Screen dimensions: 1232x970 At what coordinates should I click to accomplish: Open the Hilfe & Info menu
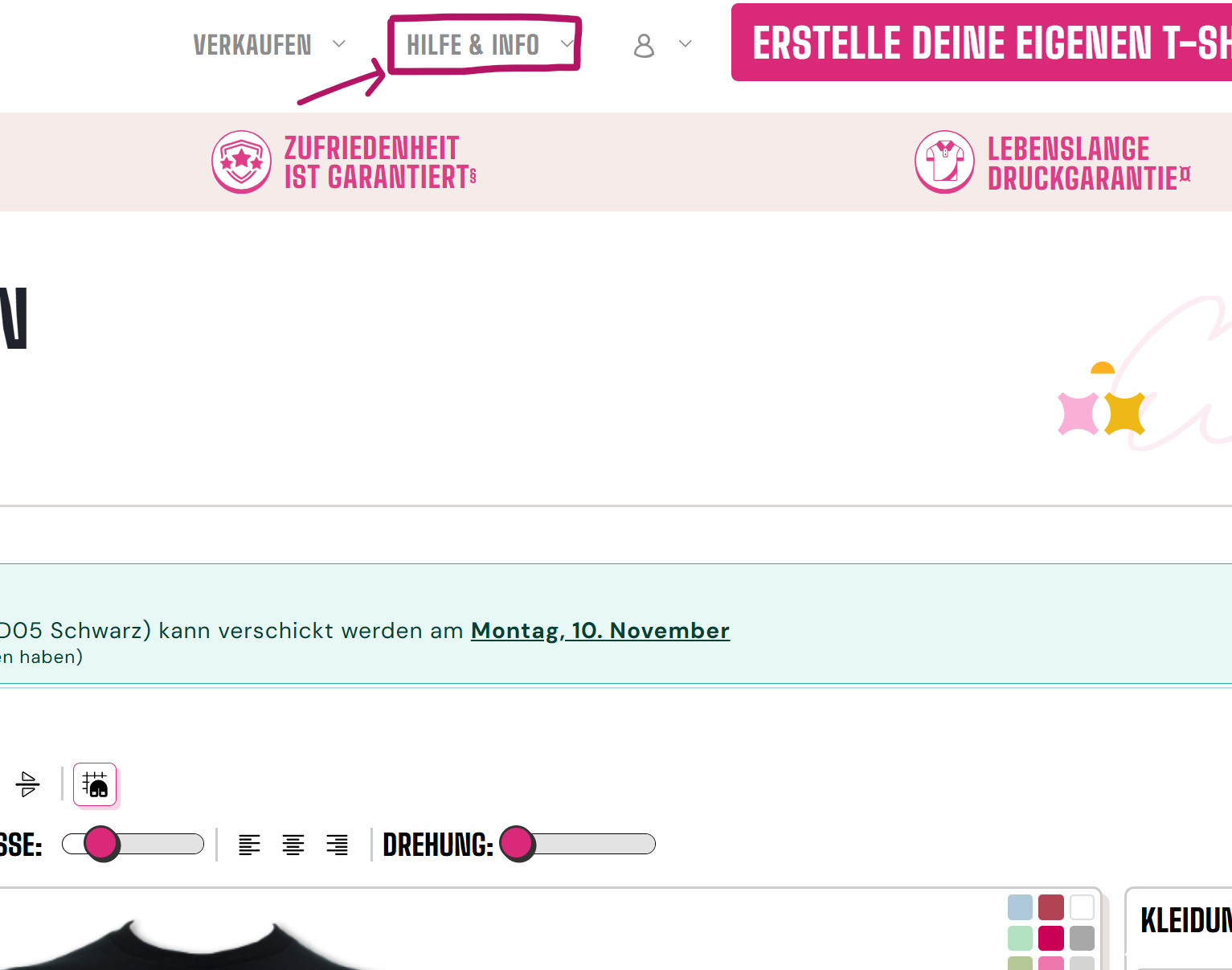(473, 45)
